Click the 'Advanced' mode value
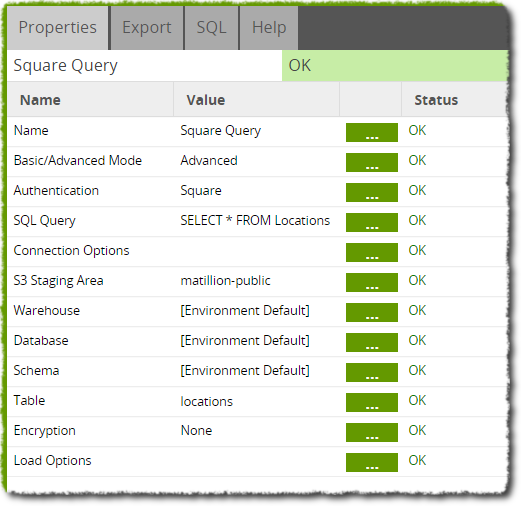 click(209, 161)
